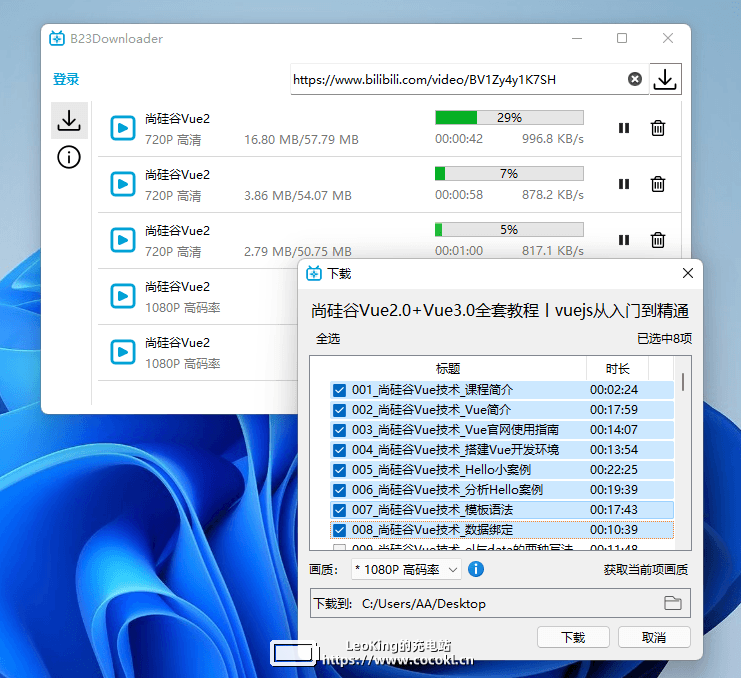741x678 pixels.
Task: Pause the download at 7%
Action: coord(624,184)
